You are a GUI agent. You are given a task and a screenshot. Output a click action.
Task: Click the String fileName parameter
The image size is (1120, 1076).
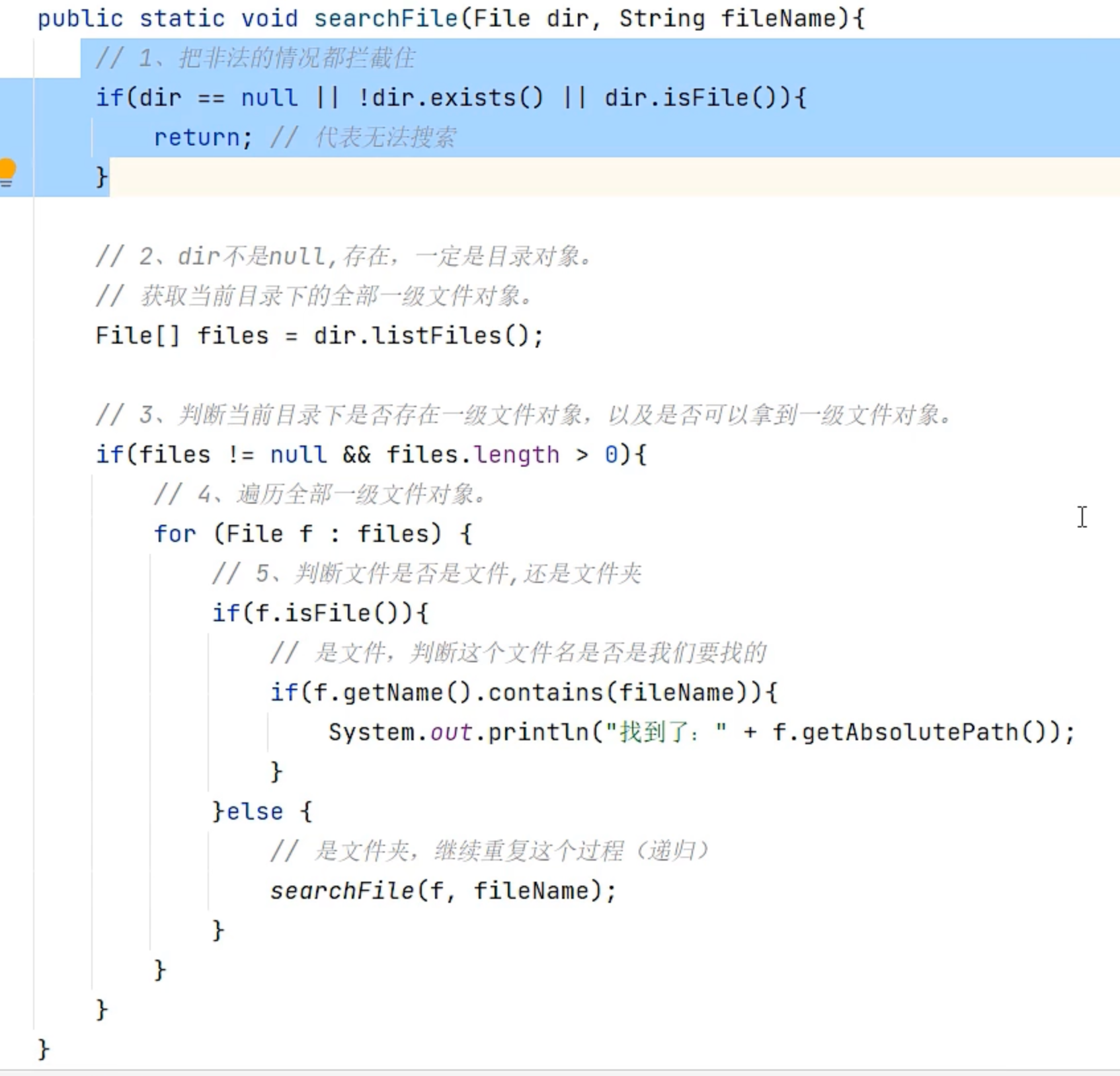click(727, 19)
